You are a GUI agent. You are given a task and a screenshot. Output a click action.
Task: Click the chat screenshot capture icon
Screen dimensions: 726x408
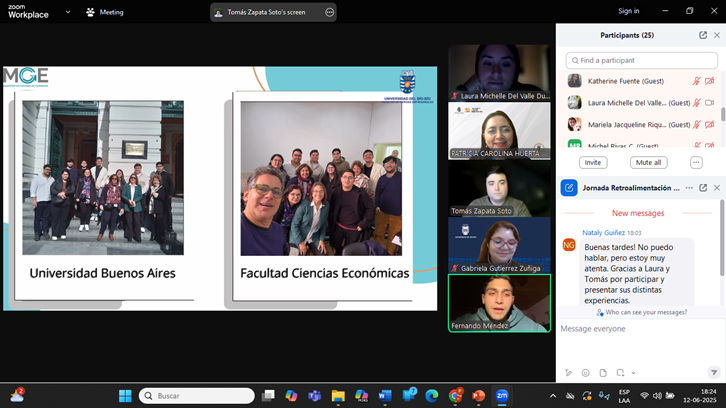coord(620,373)
